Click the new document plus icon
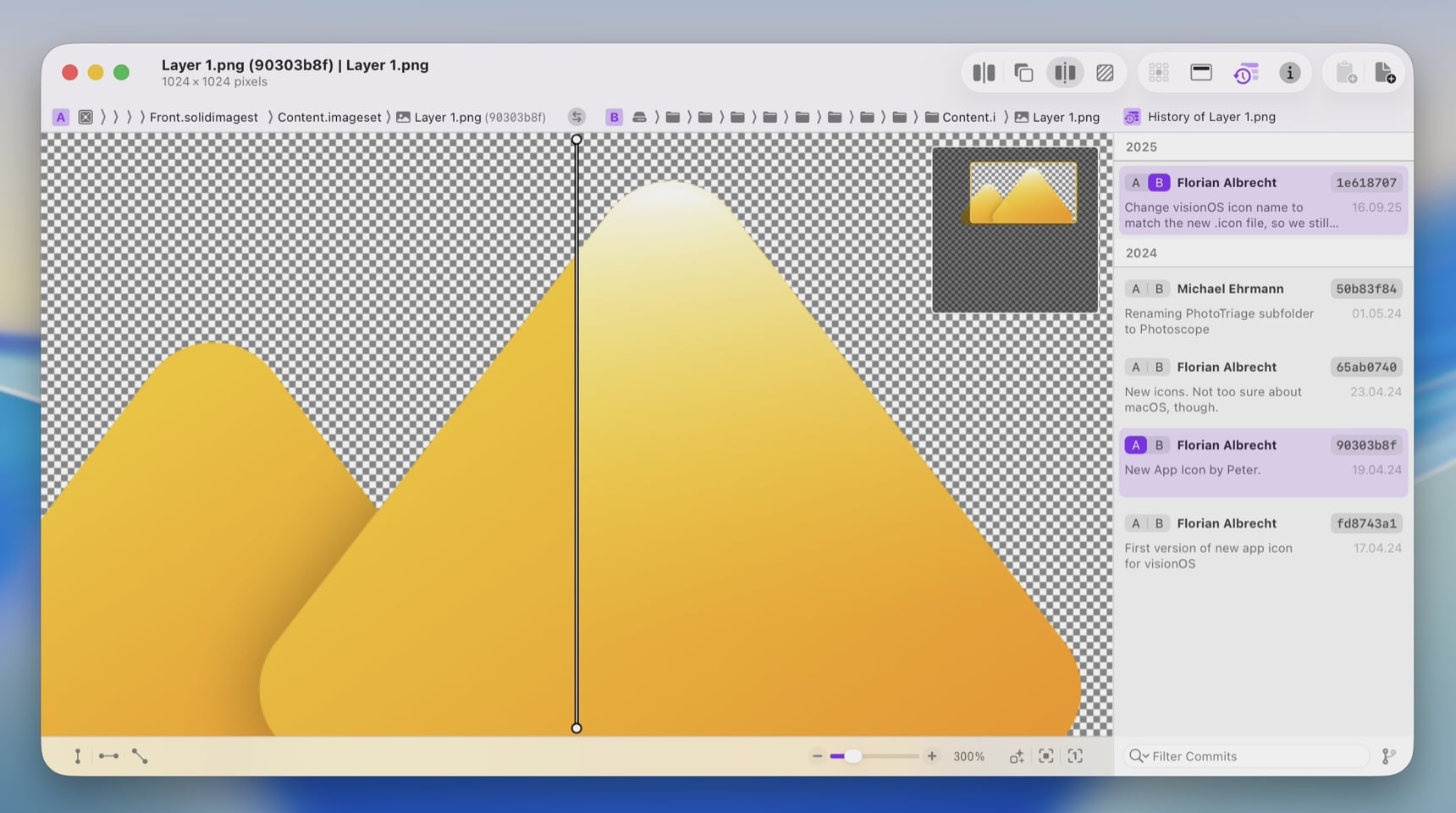The image size is (1456, 813). 1385,73
